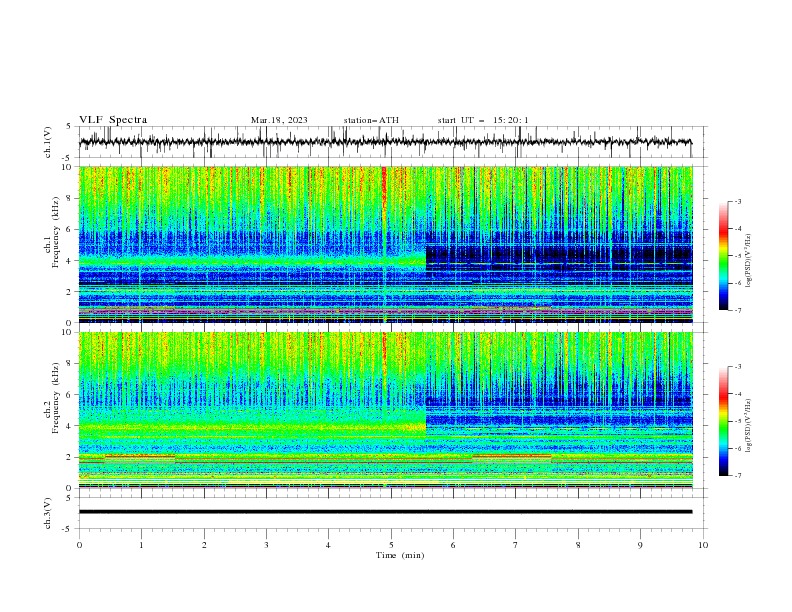Click time-axis tick label "10" at bottom
This screenshot has height=612, width=792.
coord(703,545)
